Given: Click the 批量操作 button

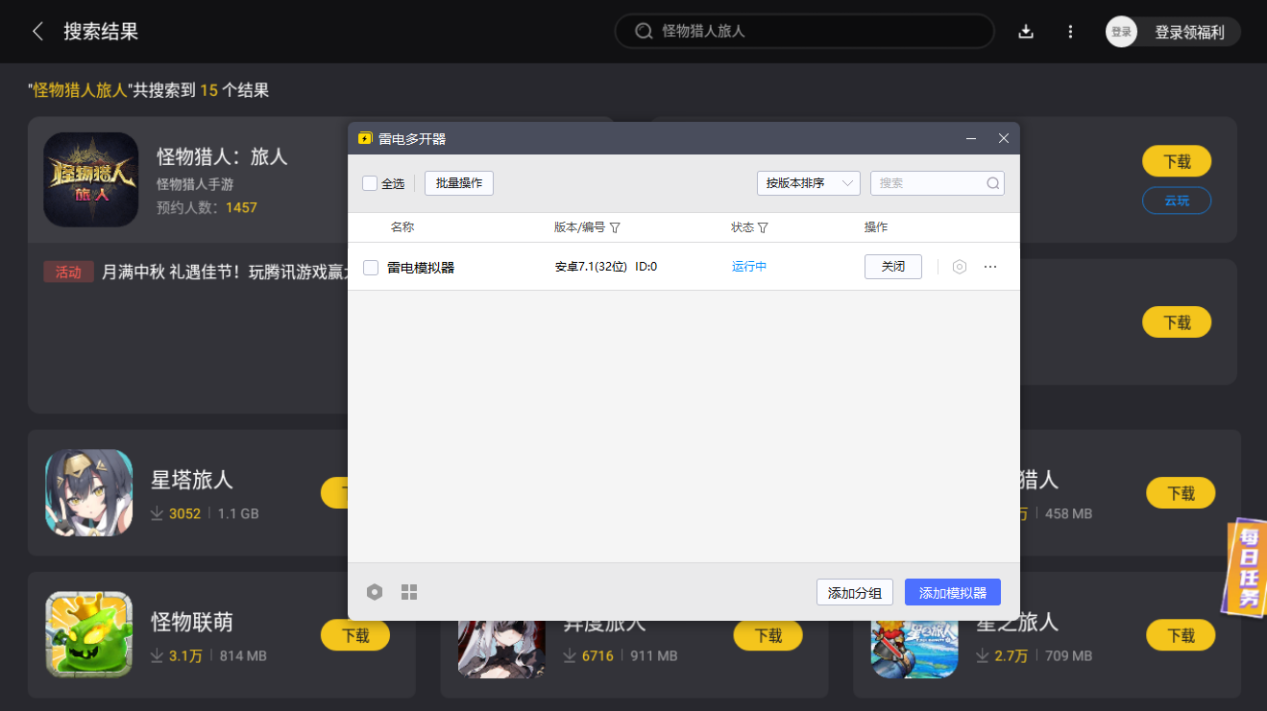Looking at the screenshot, I should tap(459, 183).
